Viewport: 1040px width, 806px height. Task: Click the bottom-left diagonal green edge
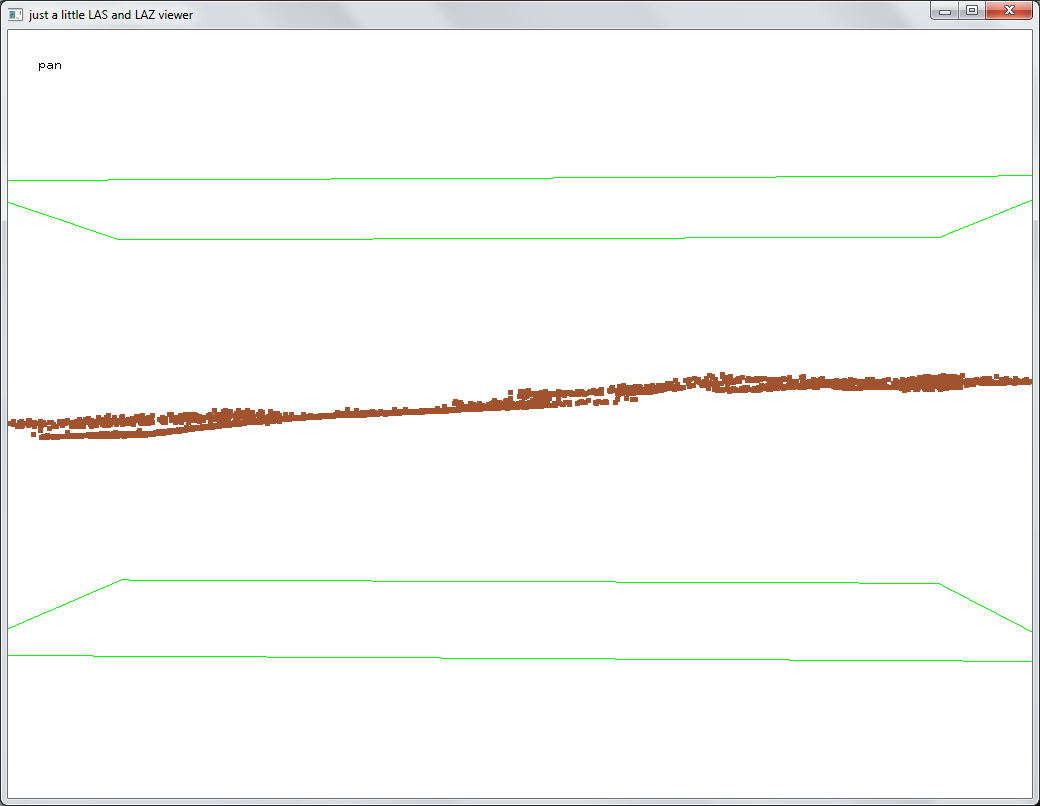click(65, 604)
